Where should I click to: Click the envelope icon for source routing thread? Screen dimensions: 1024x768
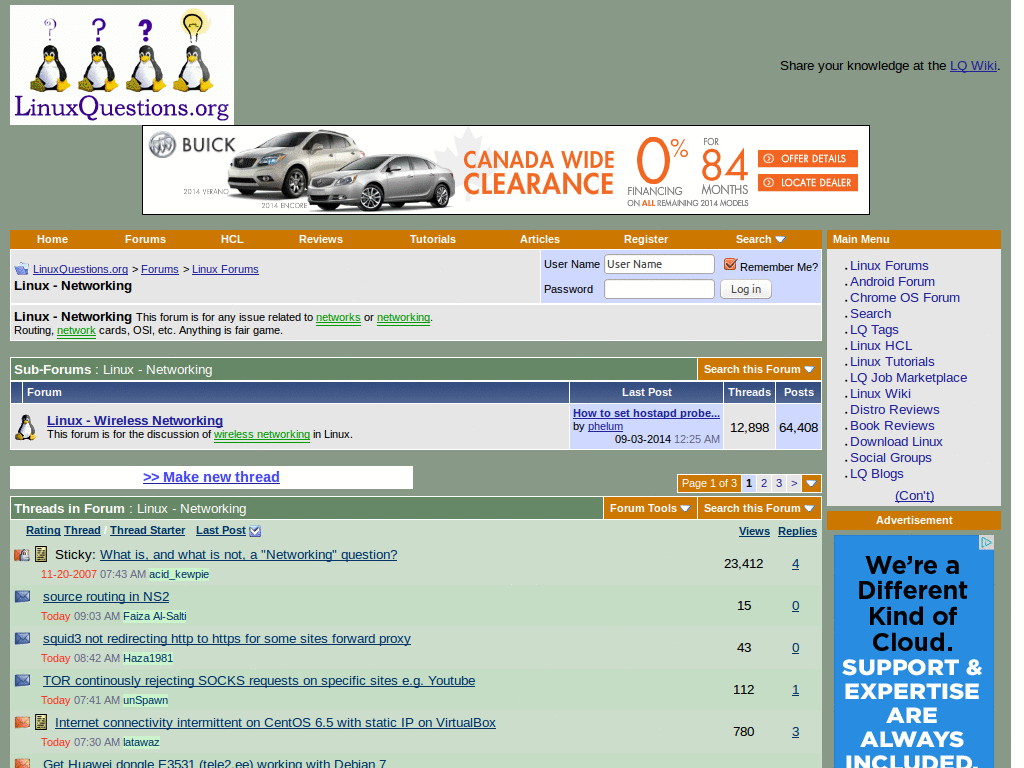tap(22, 596)
